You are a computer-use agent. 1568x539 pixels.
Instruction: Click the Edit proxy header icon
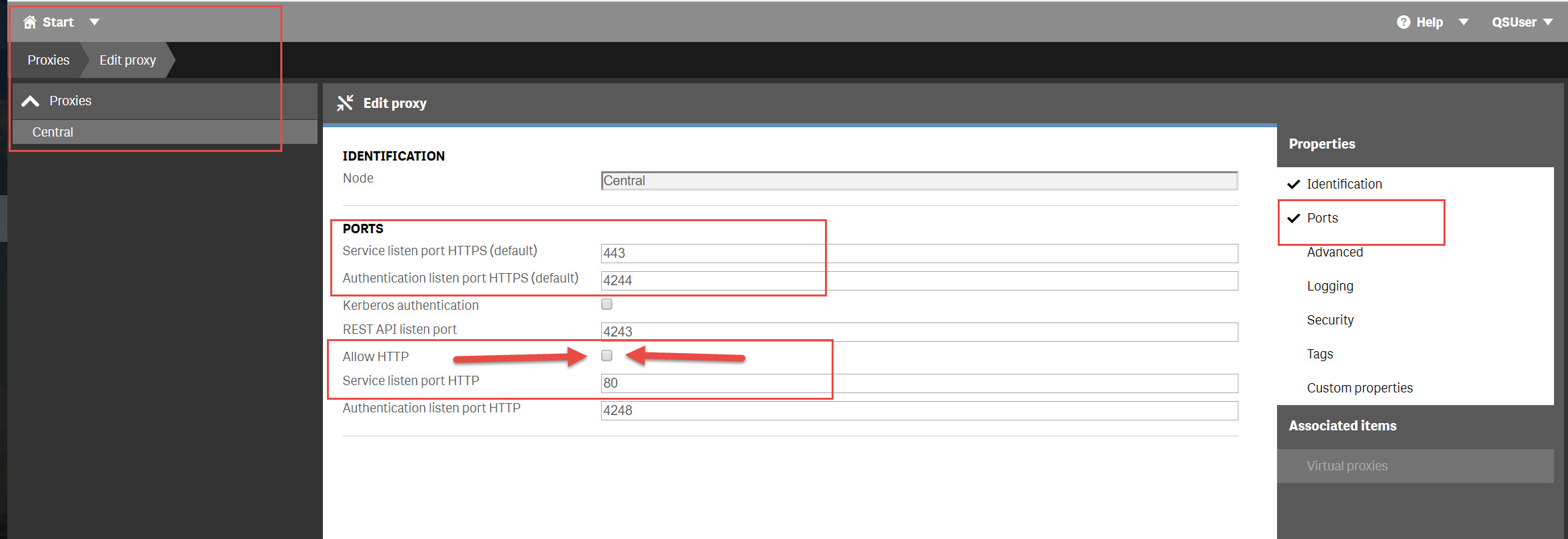click(345, 103)
